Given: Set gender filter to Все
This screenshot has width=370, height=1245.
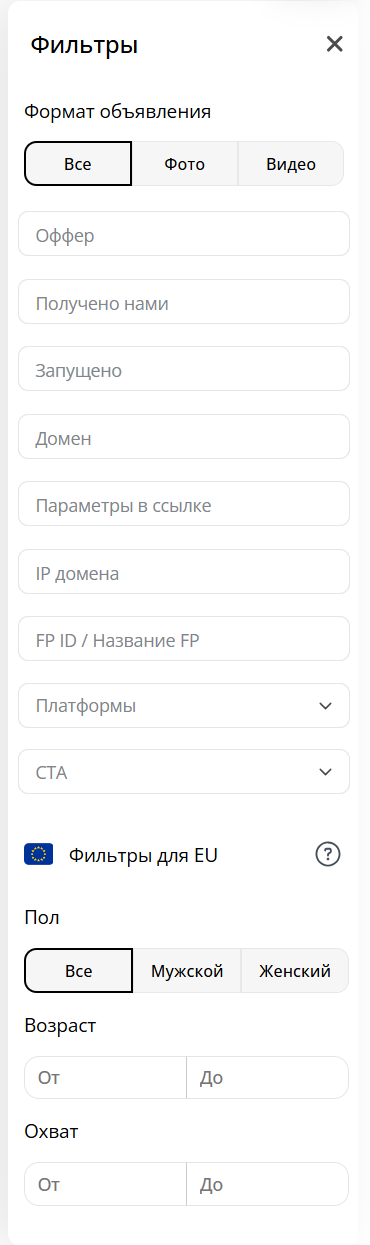Looking at the screenshot, I should click(x=78, y=970).
